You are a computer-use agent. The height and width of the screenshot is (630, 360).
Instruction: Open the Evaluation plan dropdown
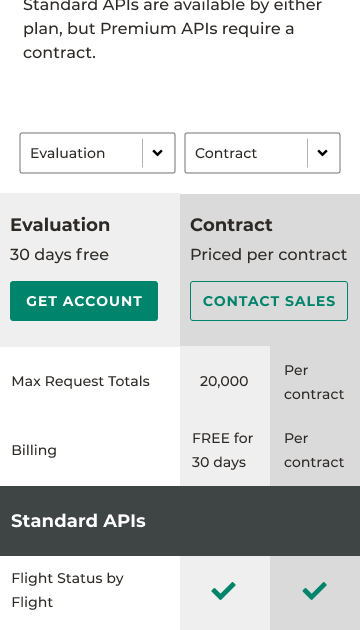tap(97, 153)
